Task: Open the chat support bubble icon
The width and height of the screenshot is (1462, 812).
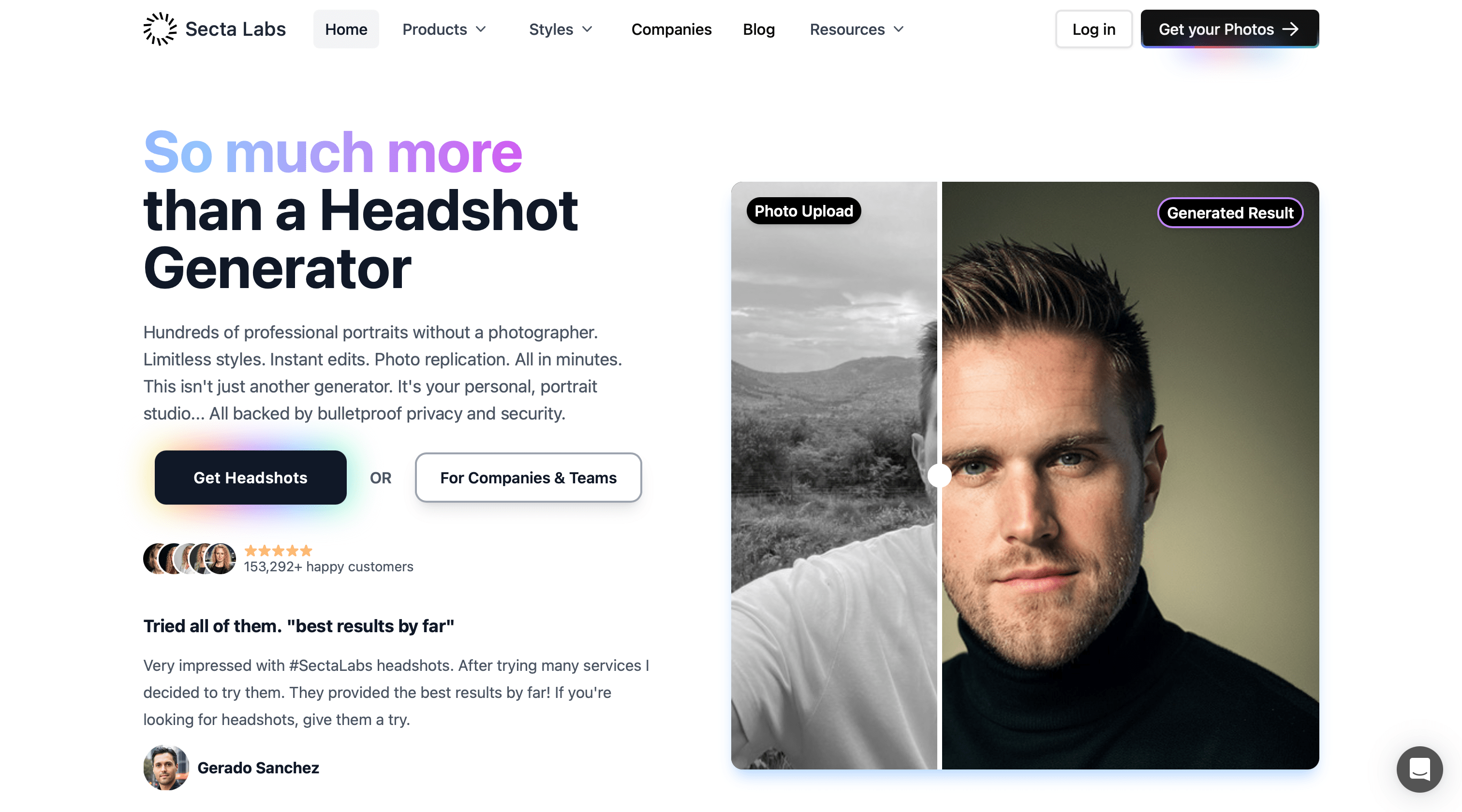Action: (x=1419, y=769)
